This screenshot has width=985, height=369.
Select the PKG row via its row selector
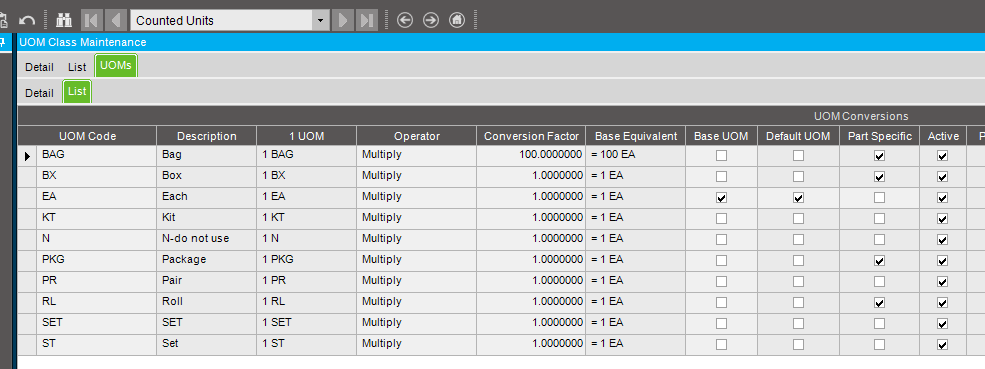pyautogui.click(x=27, y=261)
